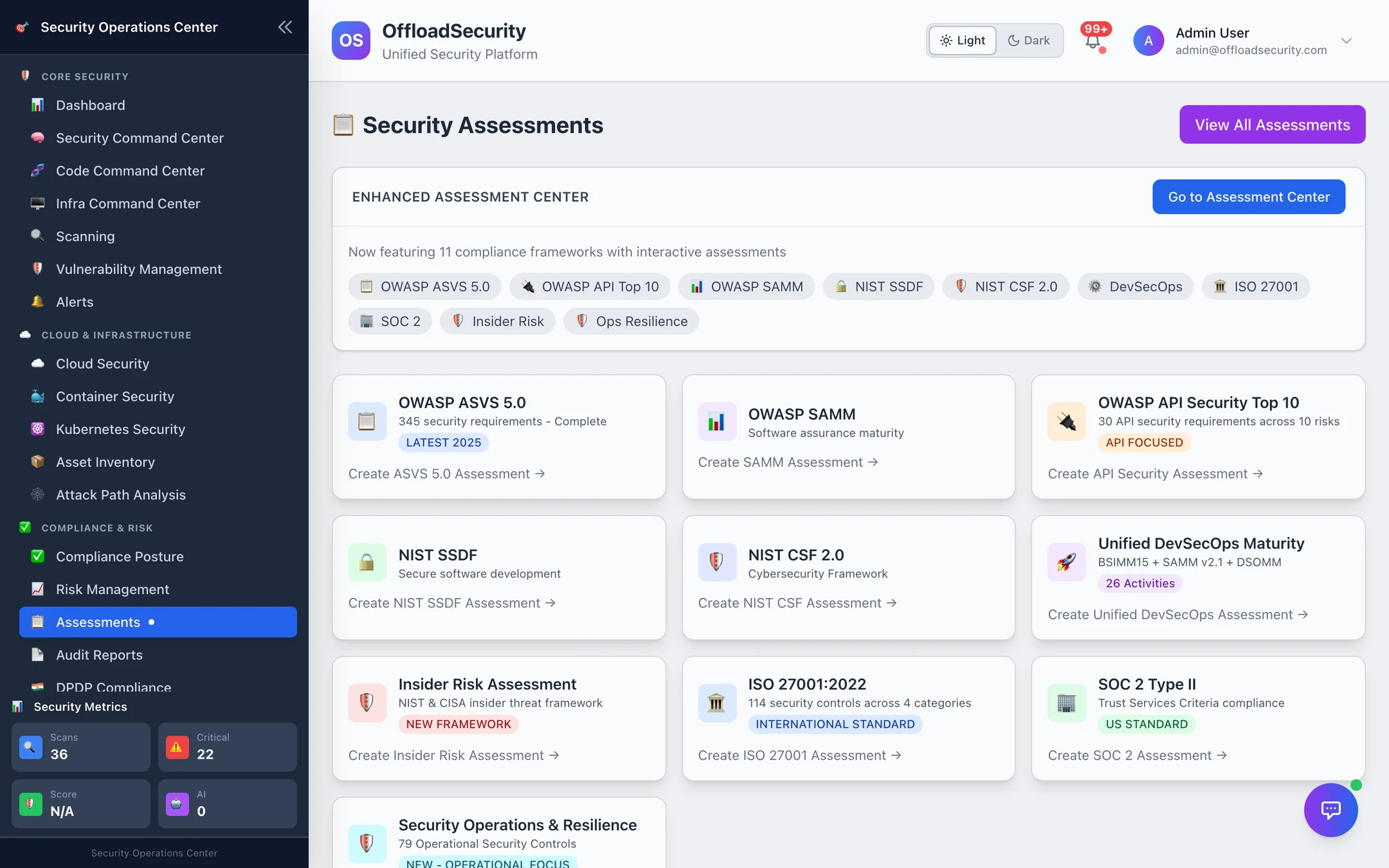
Task: Click the OS logo icon in header
Action: click(351, 41)
